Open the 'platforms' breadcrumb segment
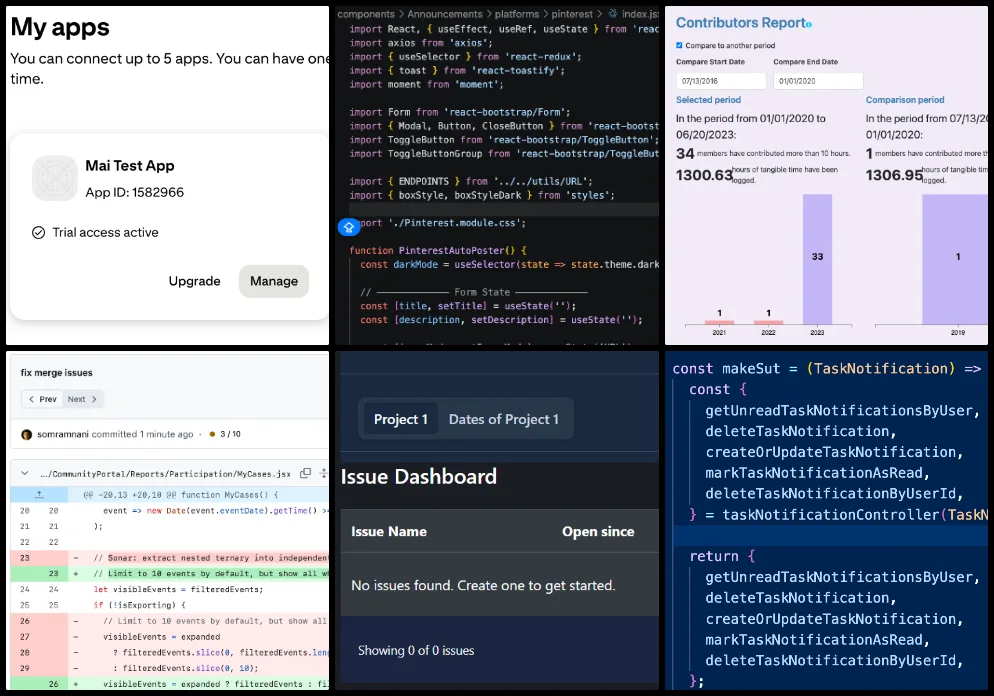994x696 pixels. [517, 14]
